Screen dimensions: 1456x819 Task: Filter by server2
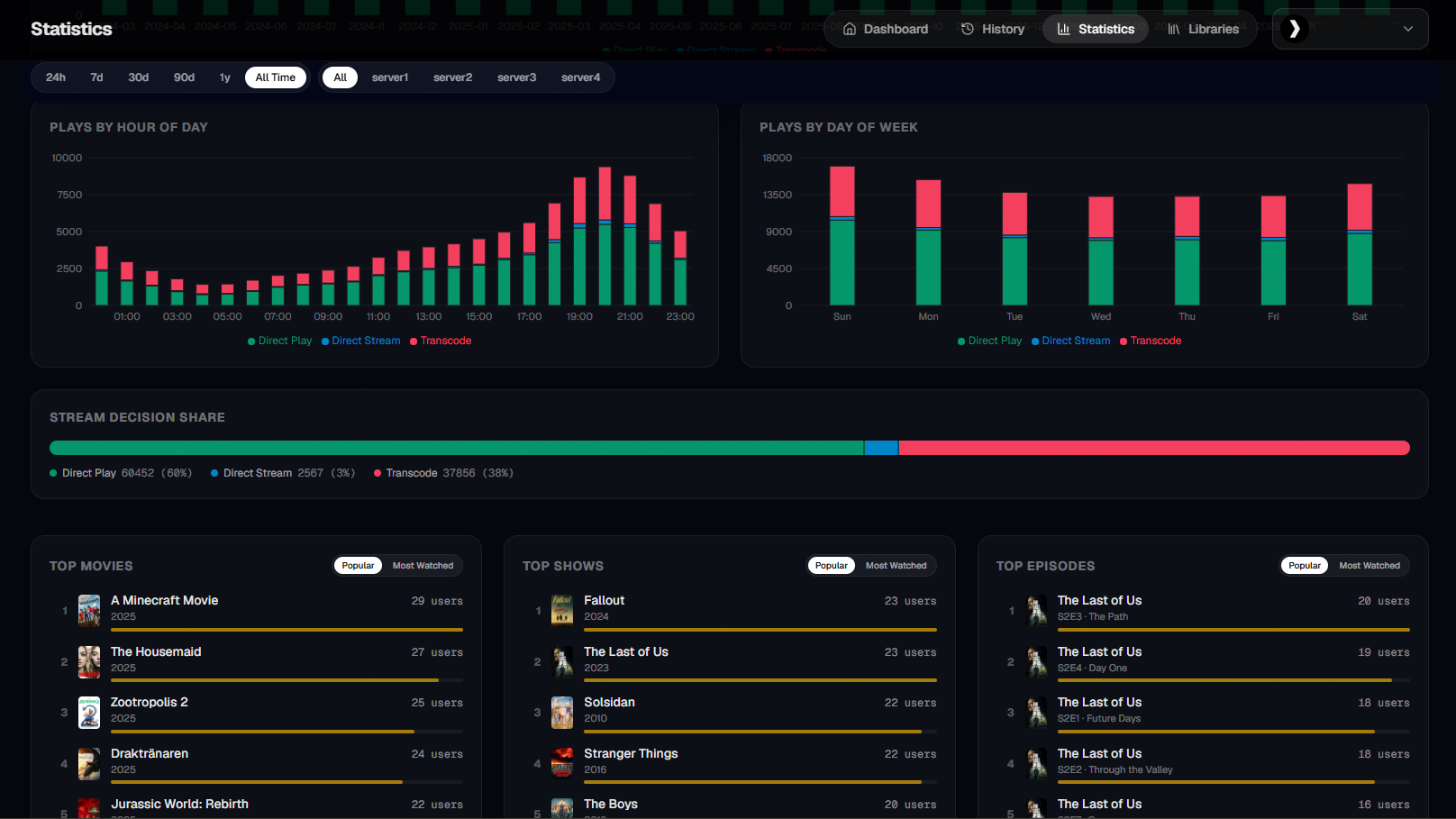452,77
